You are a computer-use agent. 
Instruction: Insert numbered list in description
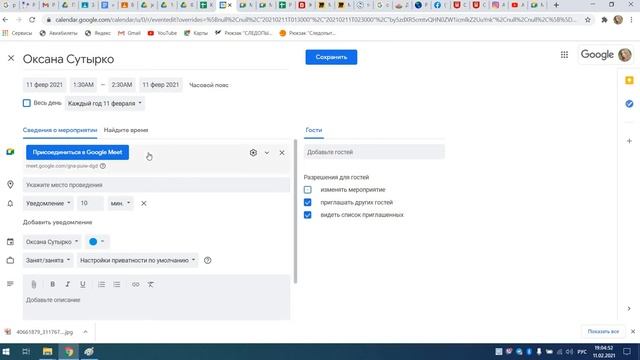(x=101, y=284)
